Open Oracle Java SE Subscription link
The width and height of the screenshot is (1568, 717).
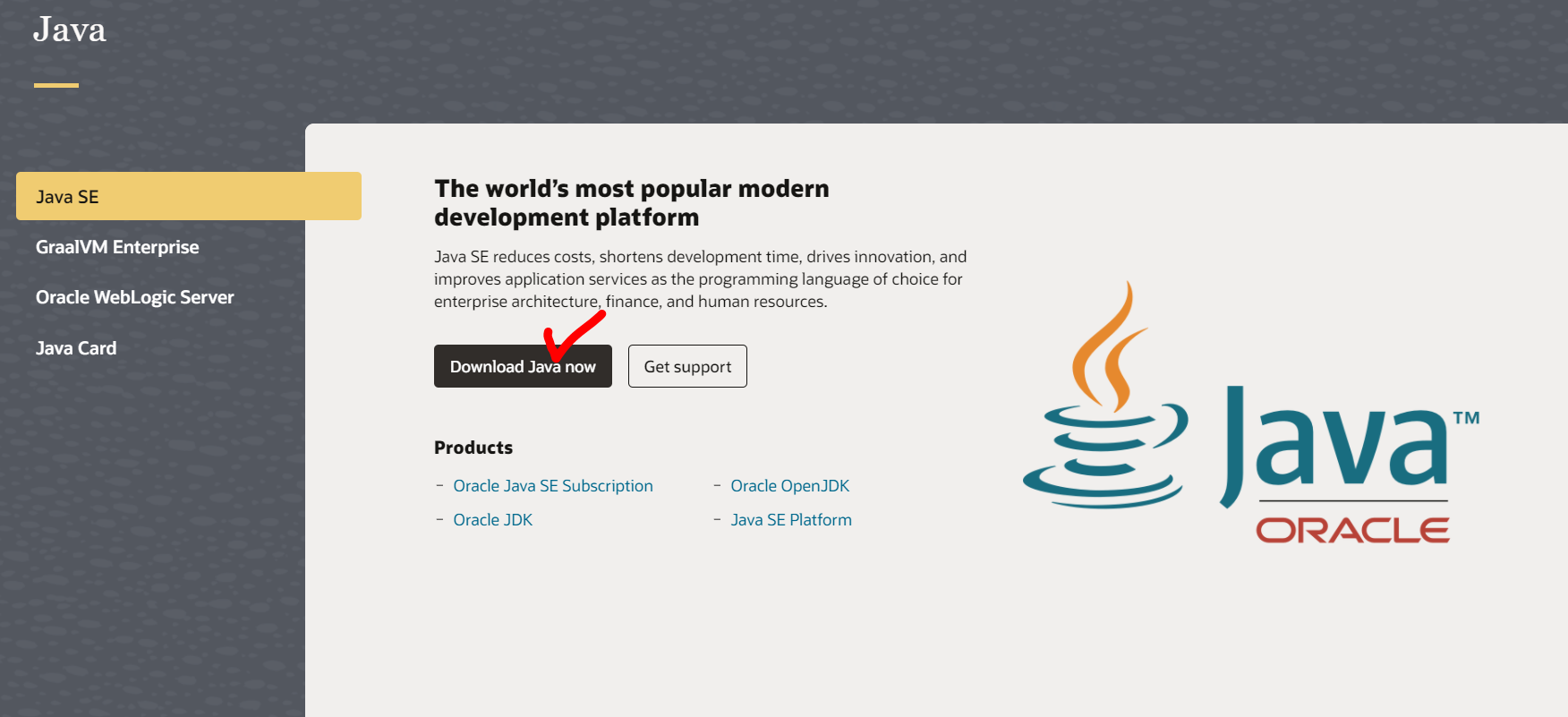point(553,486)
